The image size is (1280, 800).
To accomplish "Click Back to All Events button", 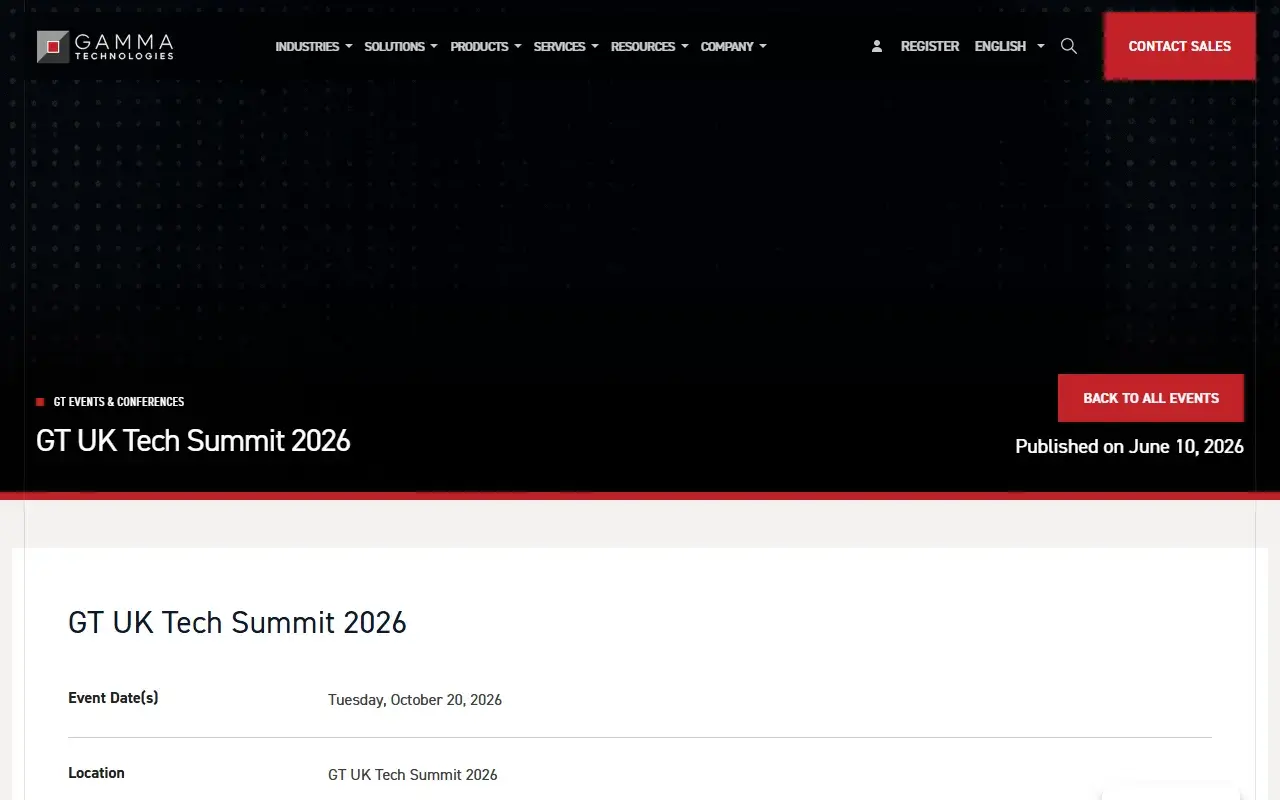I will (1151, 398).
